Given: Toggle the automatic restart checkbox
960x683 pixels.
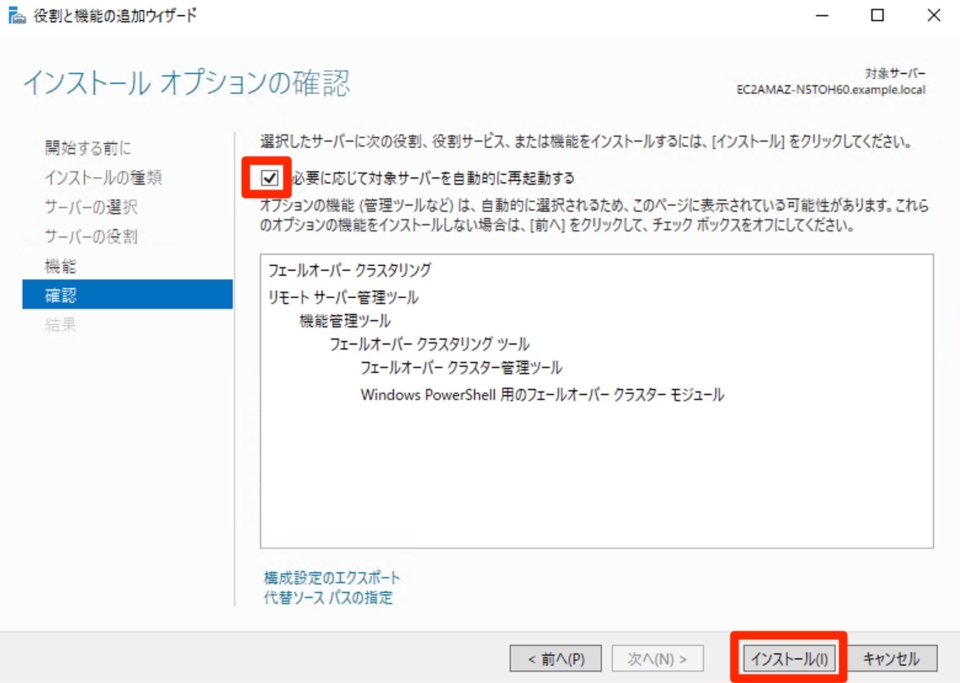Looking at the screenshot, I should (x=269, y=178).
